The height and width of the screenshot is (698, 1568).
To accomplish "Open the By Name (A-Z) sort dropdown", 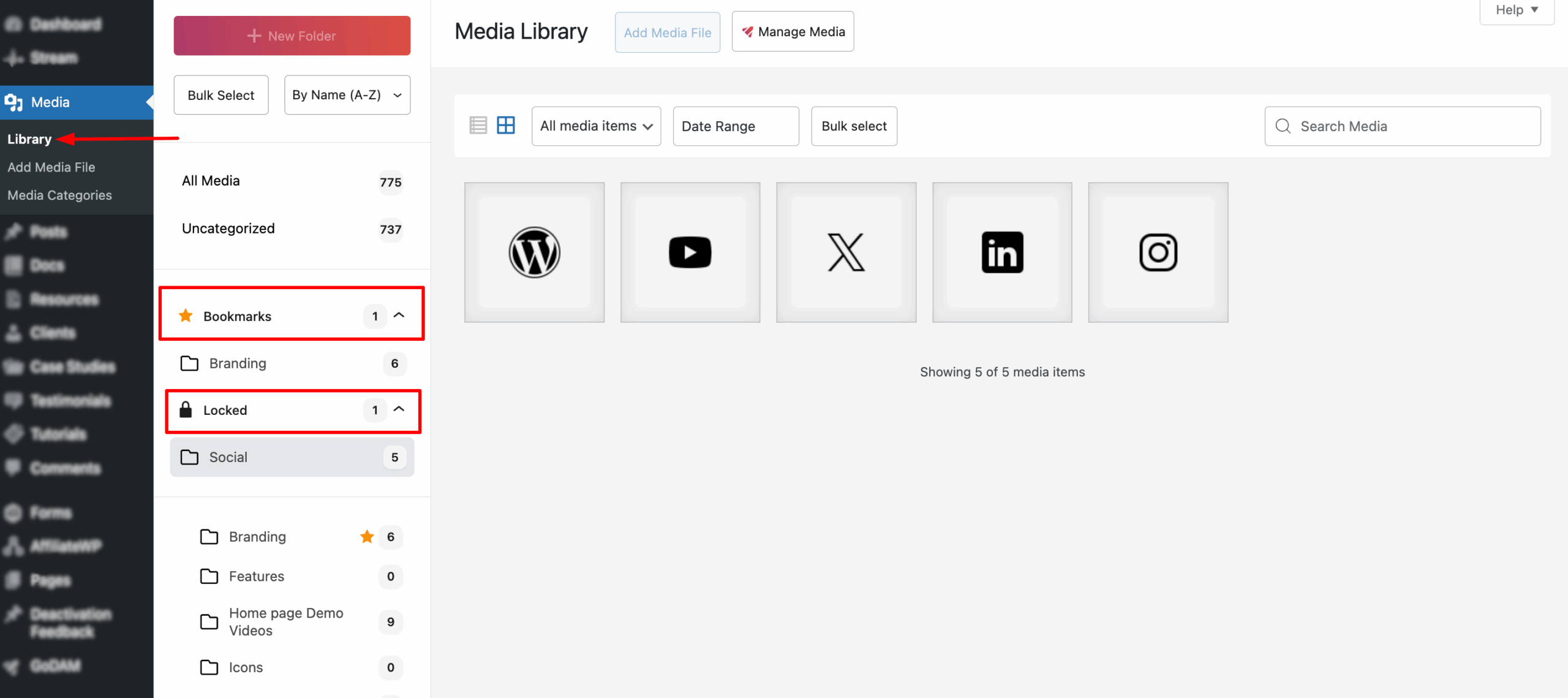I will (347, 94).
